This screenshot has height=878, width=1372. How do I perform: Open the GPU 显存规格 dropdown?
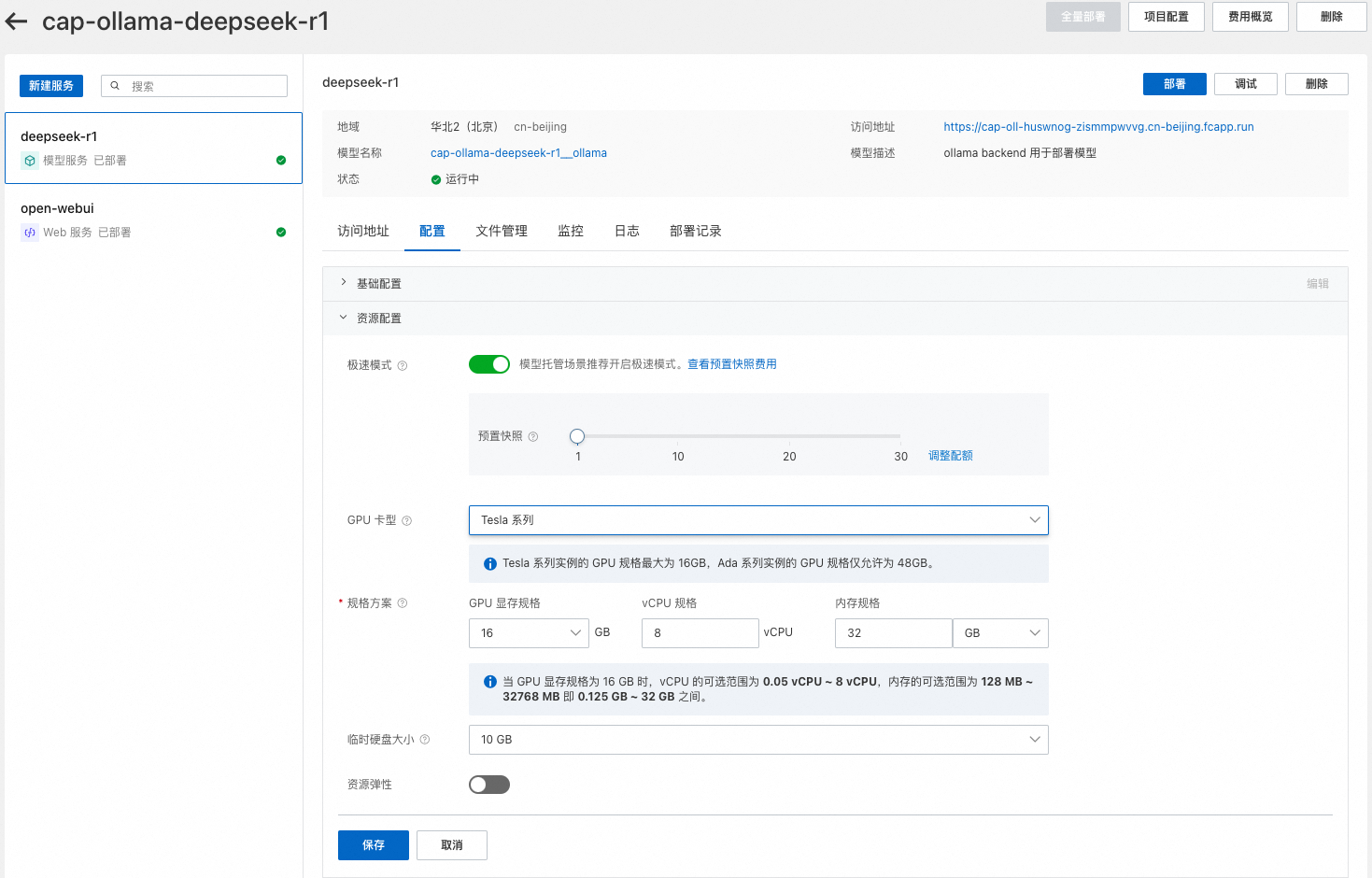pyautogui.click(x=528, y=633)
